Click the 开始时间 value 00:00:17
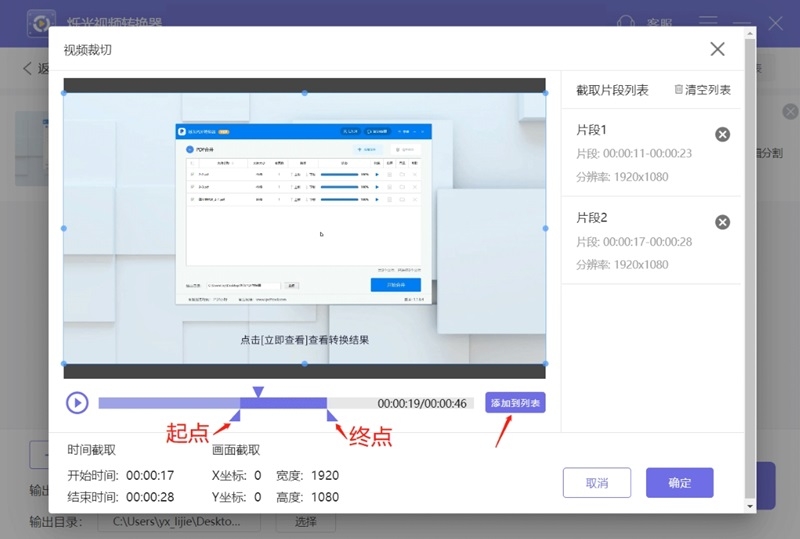The image size is (800, 539). pyautogui.click(x=150, y=475)
